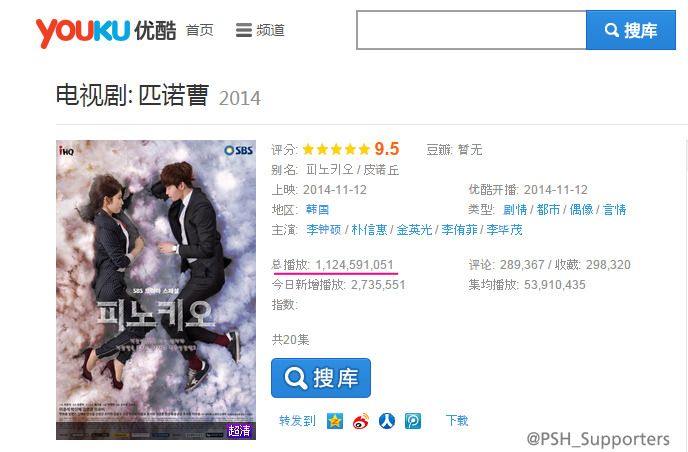Open the 韩国 region link
Screen dimensions: 688x452
317,209
